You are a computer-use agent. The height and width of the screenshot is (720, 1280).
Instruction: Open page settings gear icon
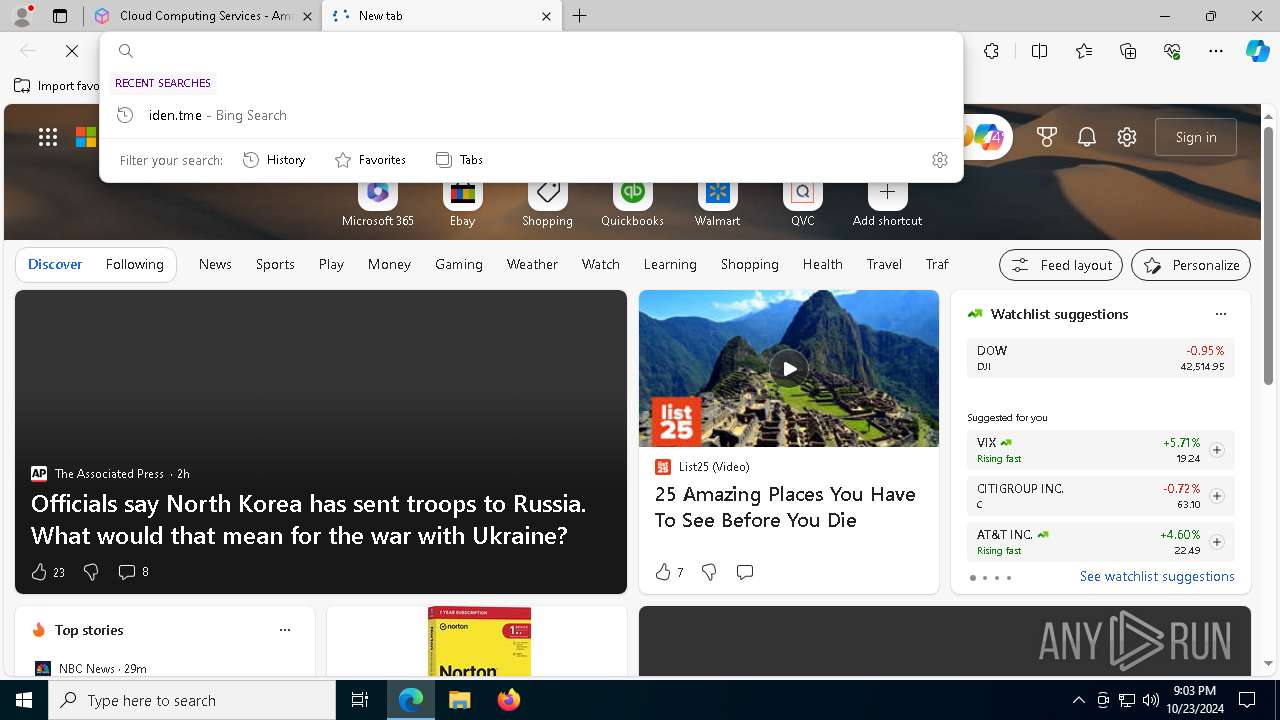pyautogui.click(x=1127, y=137)
